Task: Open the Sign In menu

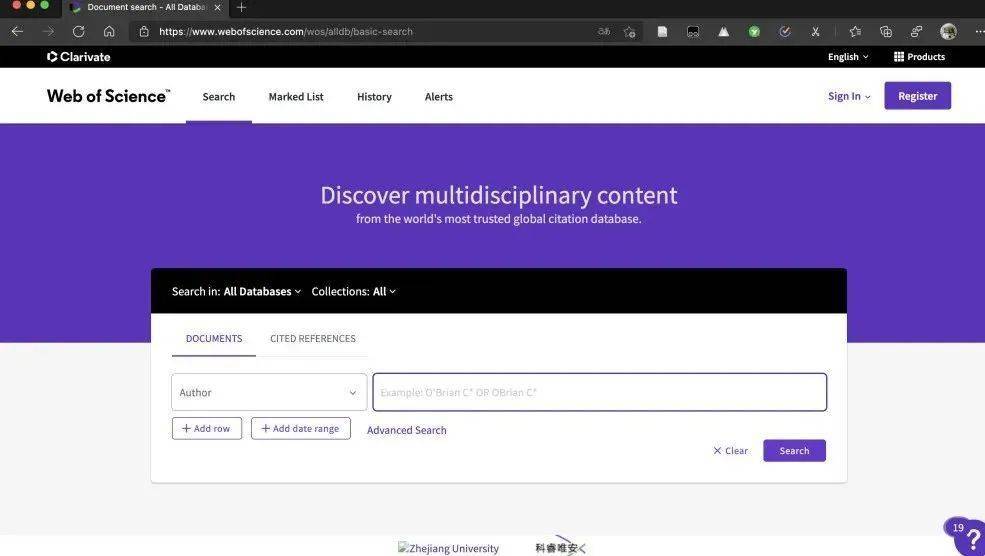Action: point(848,96)
